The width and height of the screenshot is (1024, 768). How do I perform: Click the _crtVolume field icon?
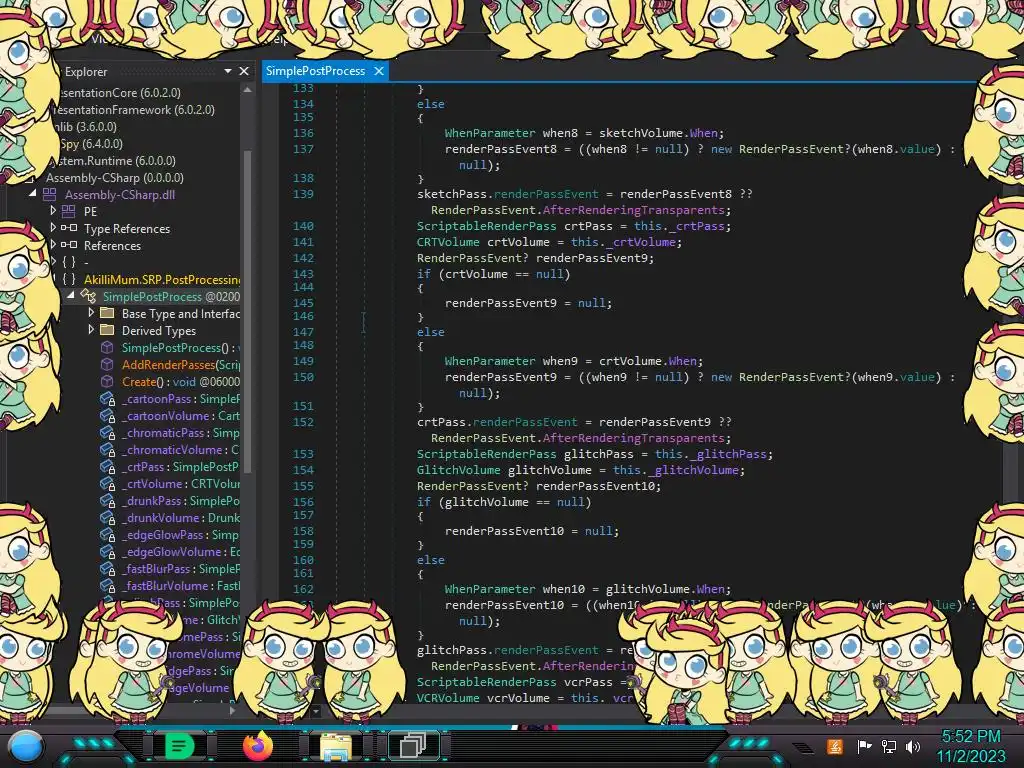coord(108,484)
